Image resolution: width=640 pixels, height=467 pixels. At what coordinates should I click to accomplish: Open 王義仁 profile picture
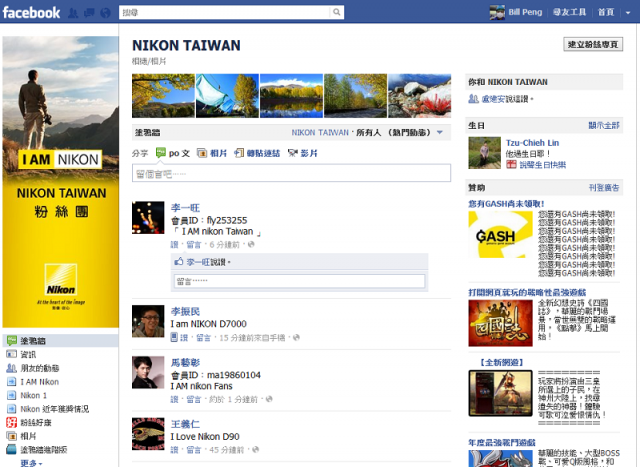coord(148,434)
